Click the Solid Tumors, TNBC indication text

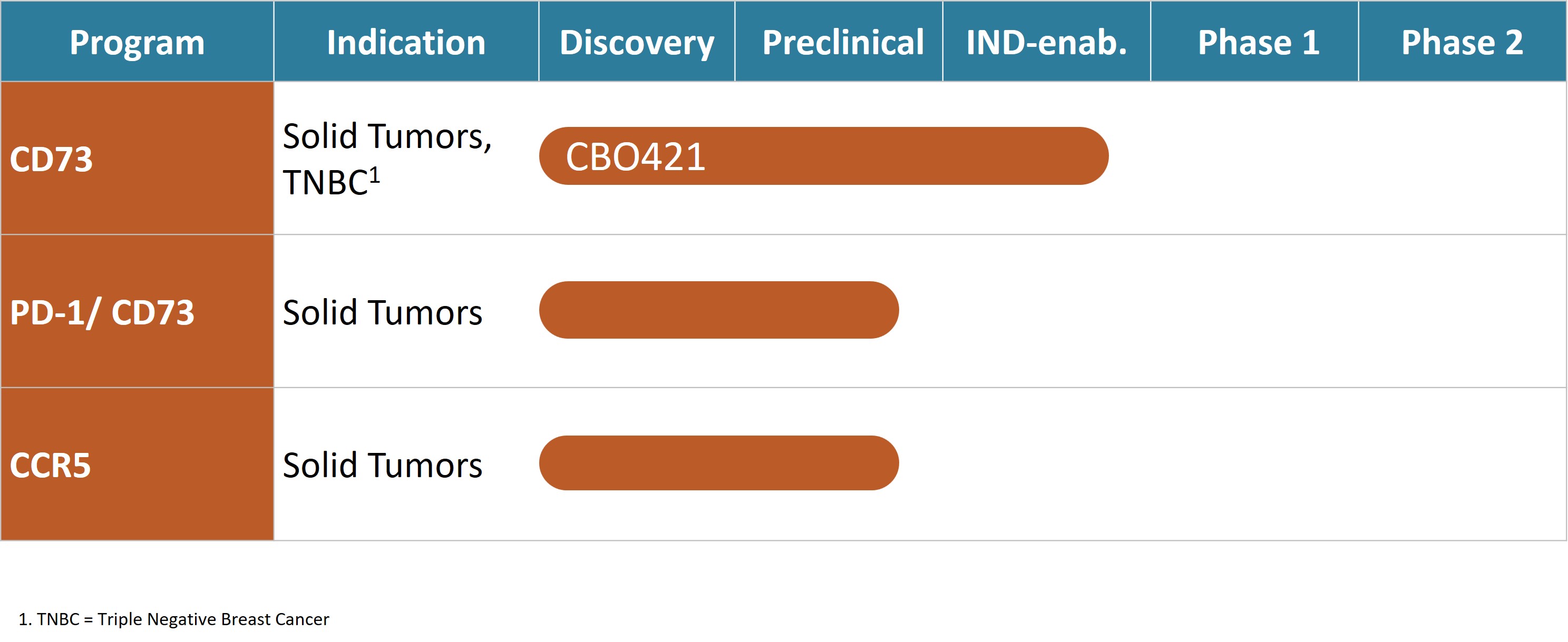pyautogui.click(x=386, y=158)
